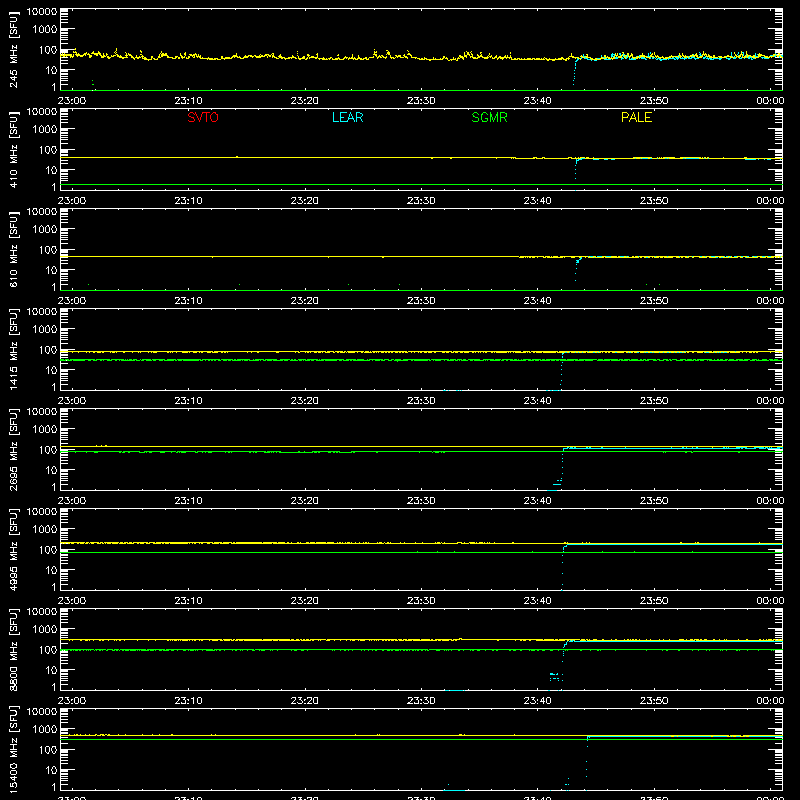Click the 23:40 tick label under 610 MHz plot
Viewport: 800px width, 800px height.
(537, 301)
